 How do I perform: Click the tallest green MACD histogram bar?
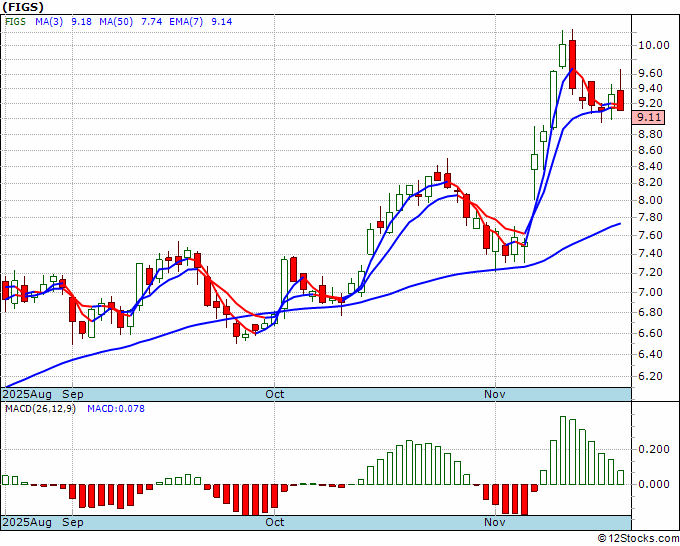pyautogui.click(x=563, y=451)
